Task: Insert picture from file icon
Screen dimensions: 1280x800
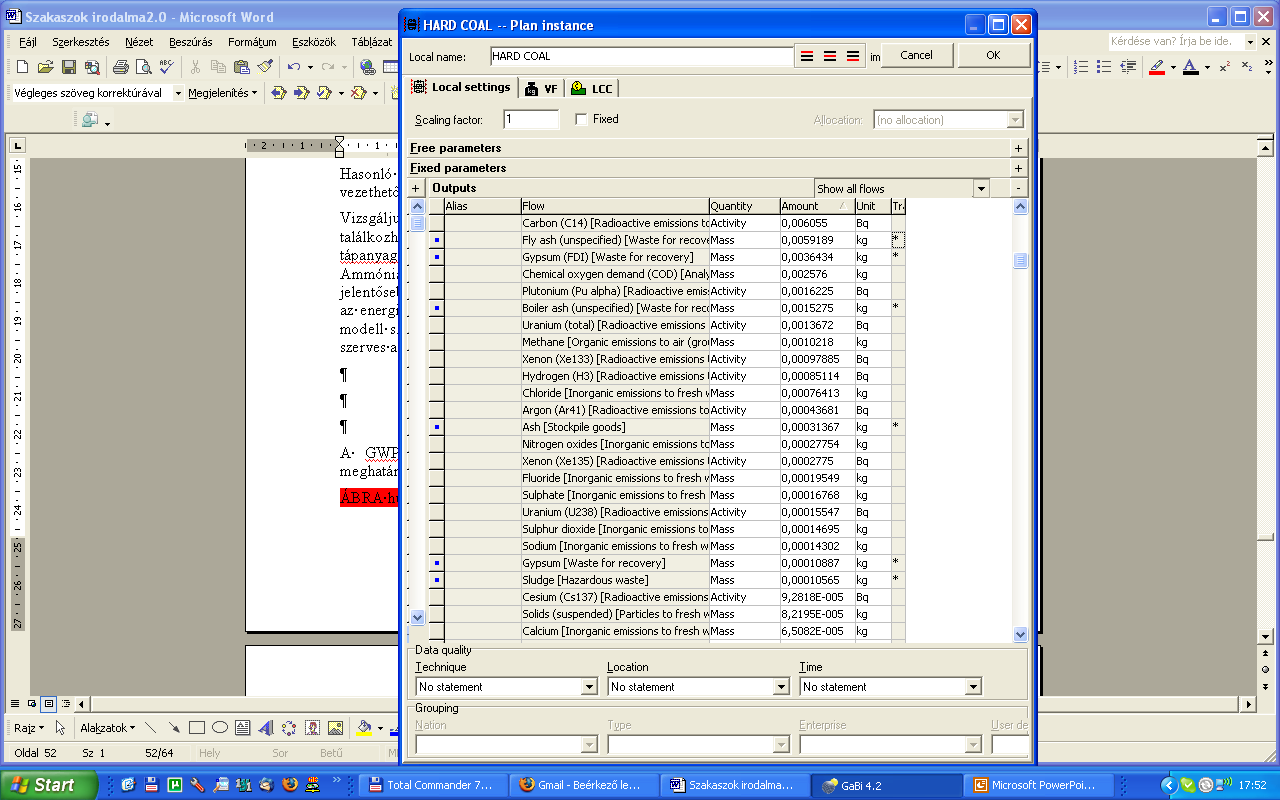Action: [x=336, y=728]
